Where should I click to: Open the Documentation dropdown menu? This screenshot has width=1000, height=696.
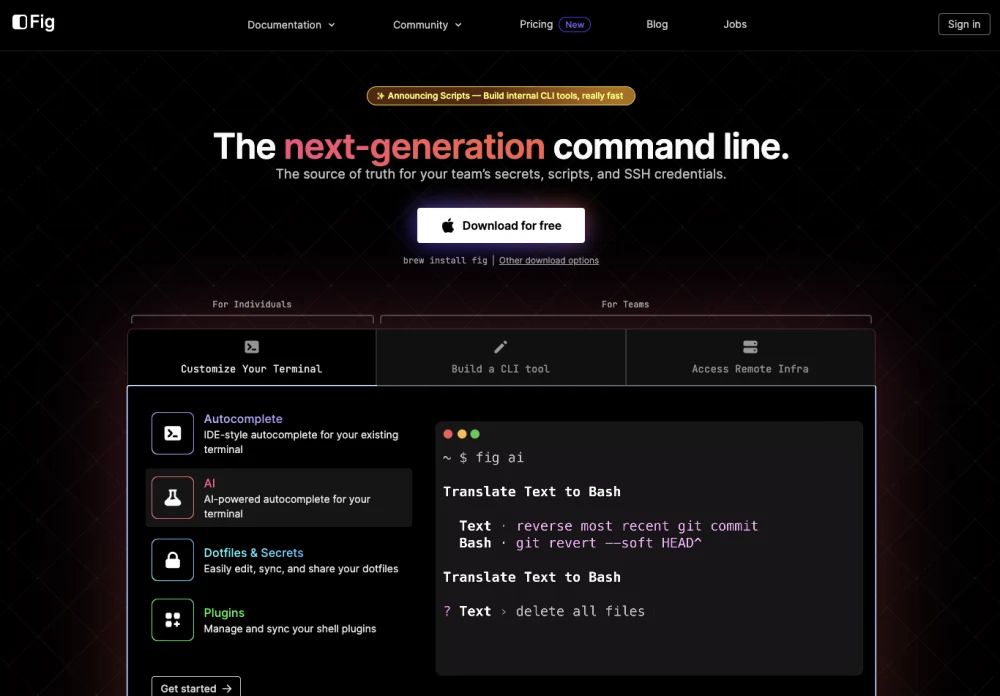pos(291,25)
